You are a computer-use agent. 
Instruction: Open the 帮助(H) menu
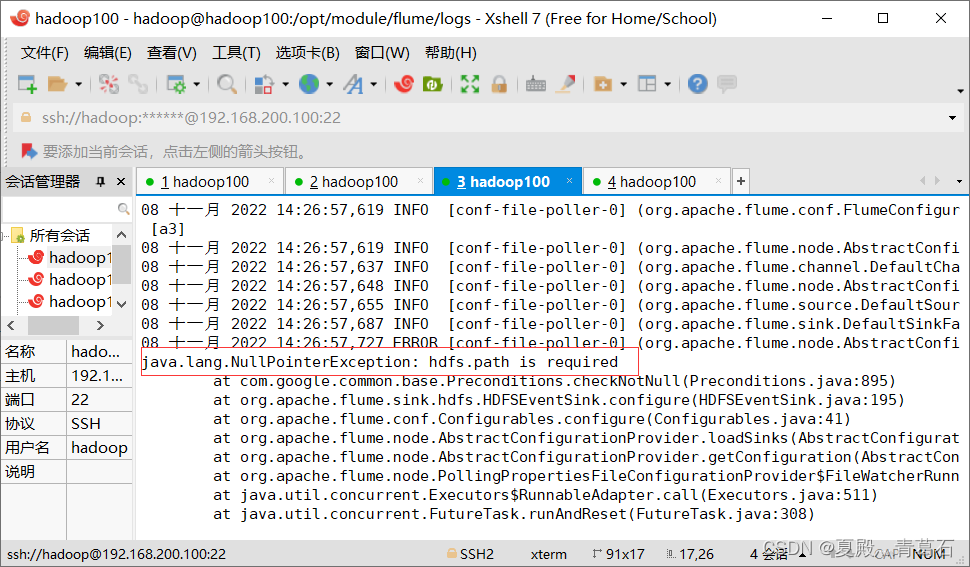[x=450, y=53]
